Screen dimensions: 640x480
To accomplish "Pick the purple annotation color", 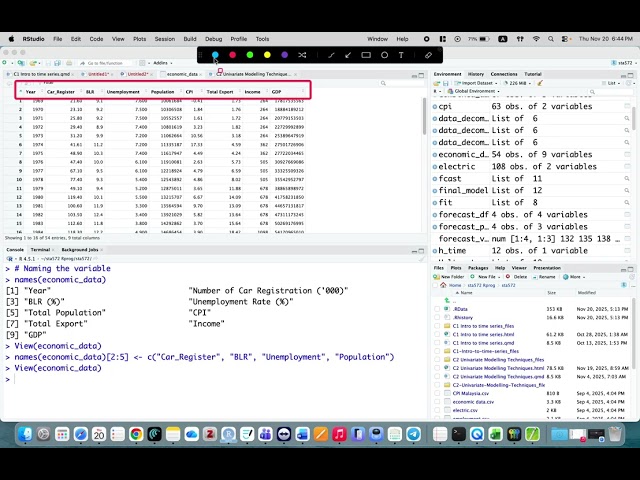I will (284, 55).
